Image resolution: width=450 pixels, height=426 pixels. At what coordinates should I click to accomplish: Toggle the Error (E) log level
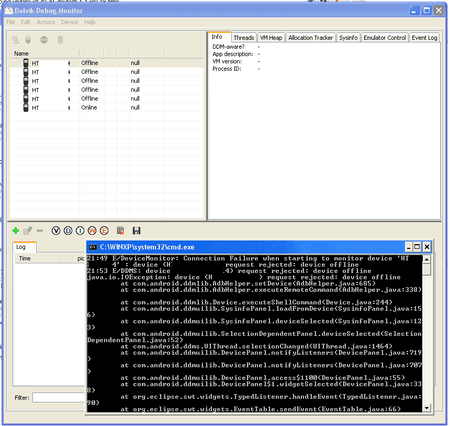(104, 231)
